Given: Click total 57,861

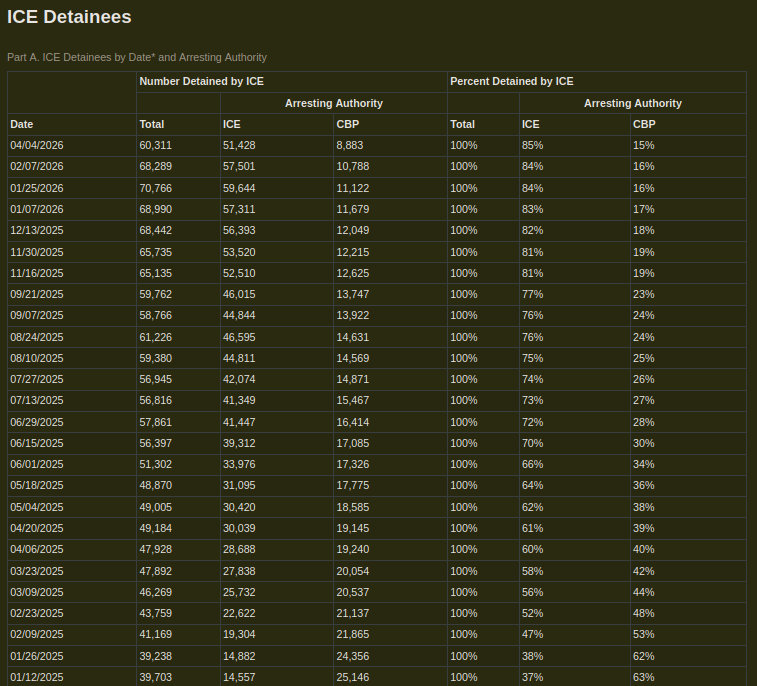Looking at the screenshot, I should [155, 422].
